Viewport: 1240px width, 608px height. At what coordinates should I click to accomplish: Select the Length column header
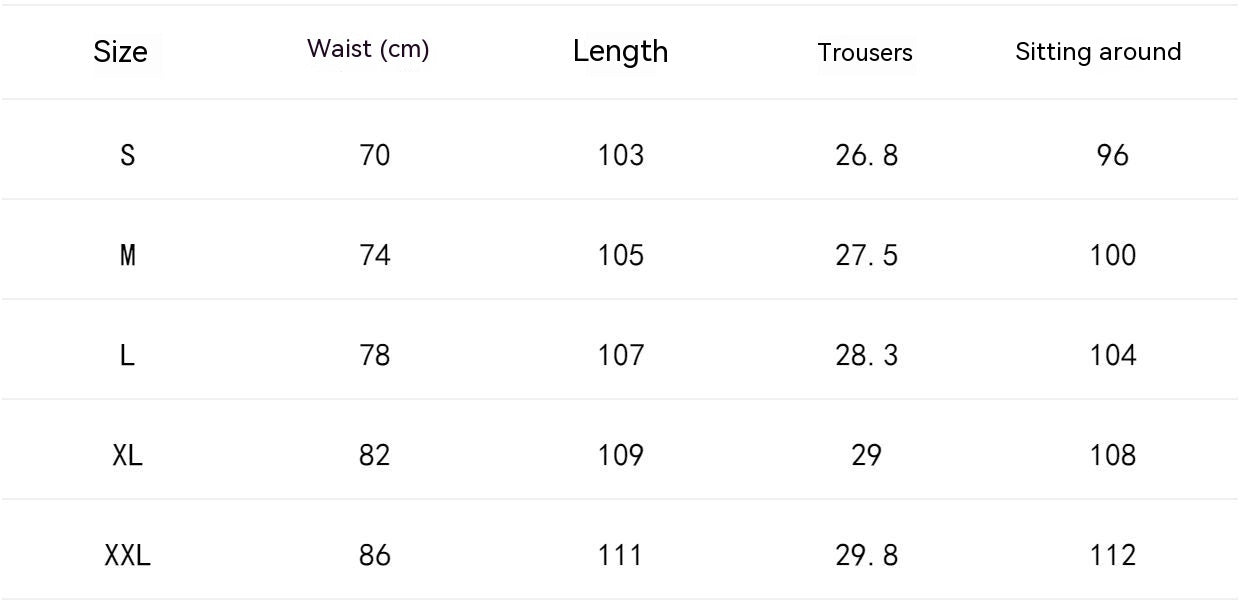[x=620, y=51]
